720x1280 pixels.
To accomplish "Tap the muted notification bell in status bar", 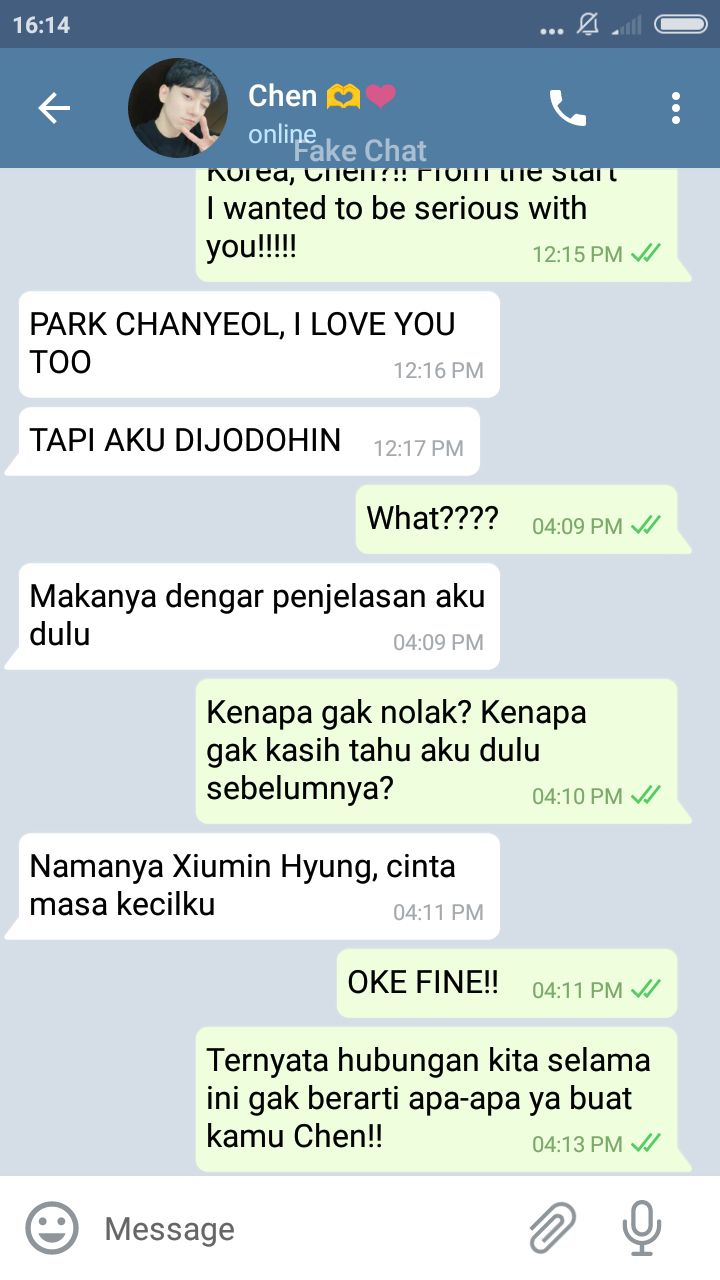I will click(x=588, y=25).
